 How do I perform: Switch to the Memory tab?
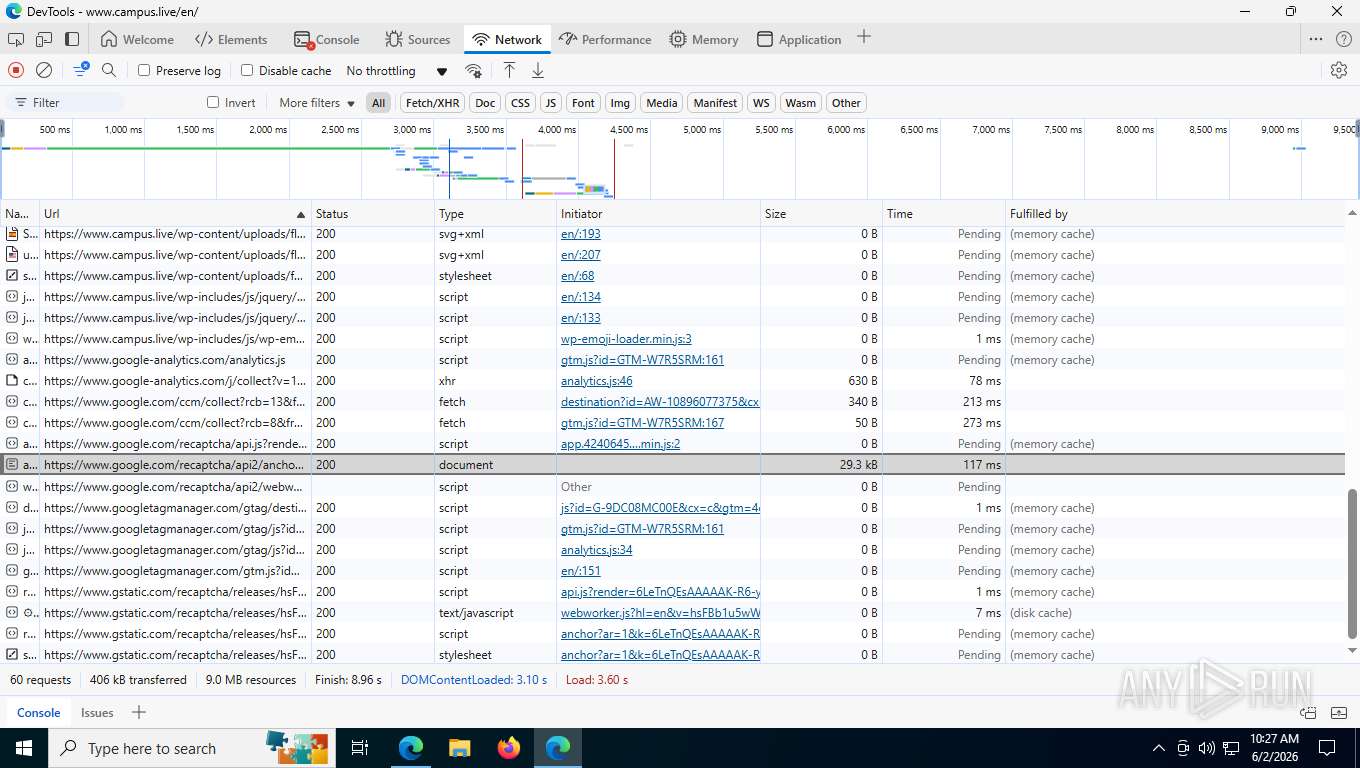[x=704, y=40]
